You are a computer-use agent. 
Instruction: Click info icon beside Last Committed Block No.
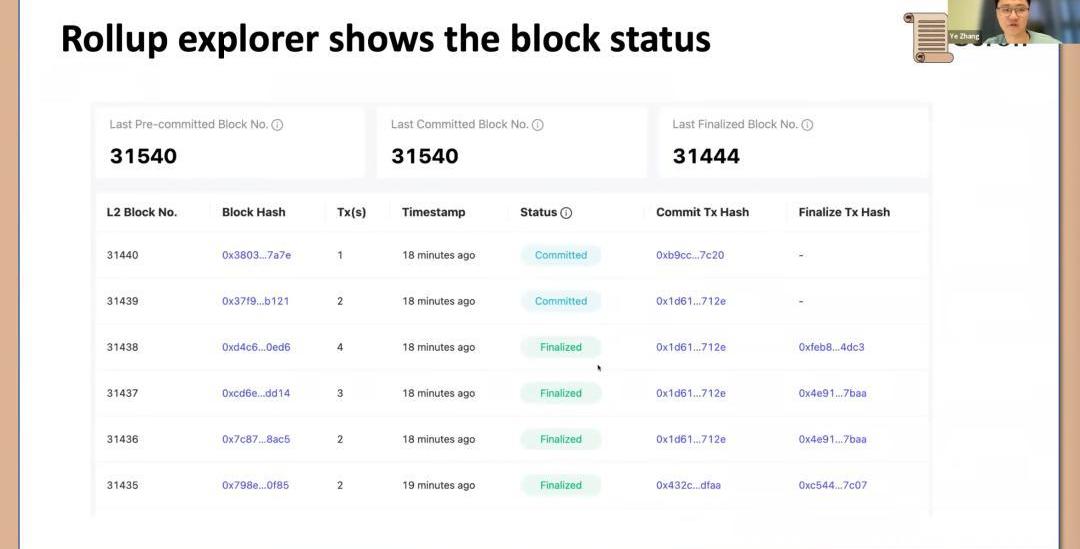537,125
